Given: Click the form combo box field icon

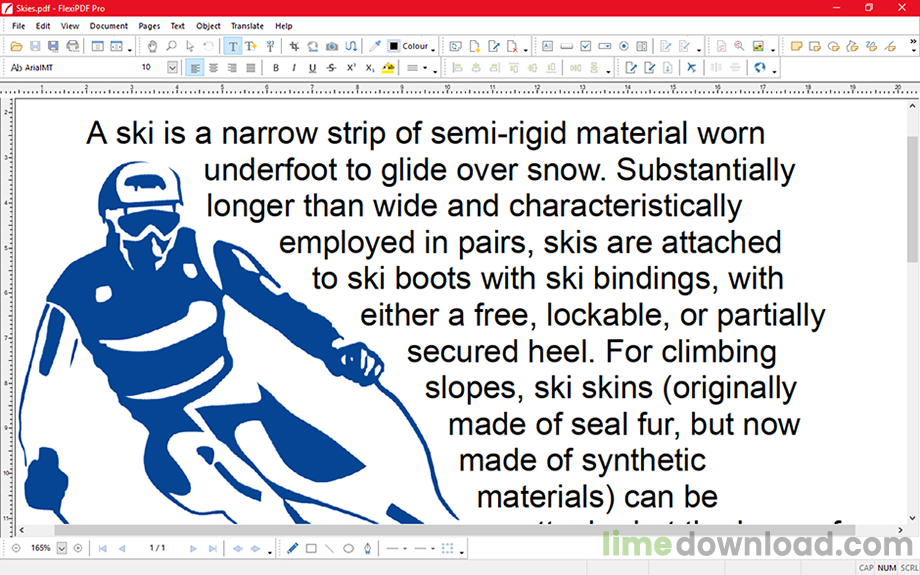Looking at the screenshot, I should pyautogui.click(x=605, y=46).
